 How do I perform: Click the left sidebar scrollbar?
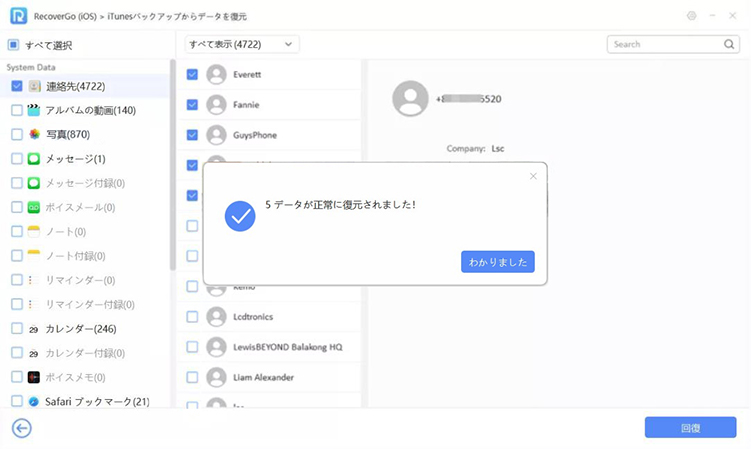point(172,165)
